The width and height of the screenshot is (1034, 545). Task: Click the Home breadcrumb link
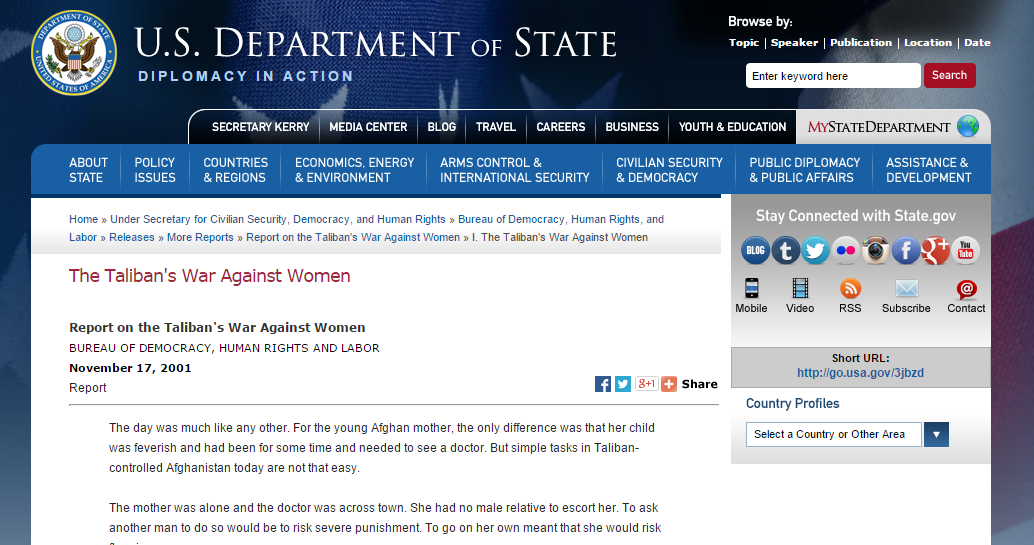pyautogui.click(x=83, y=219)
